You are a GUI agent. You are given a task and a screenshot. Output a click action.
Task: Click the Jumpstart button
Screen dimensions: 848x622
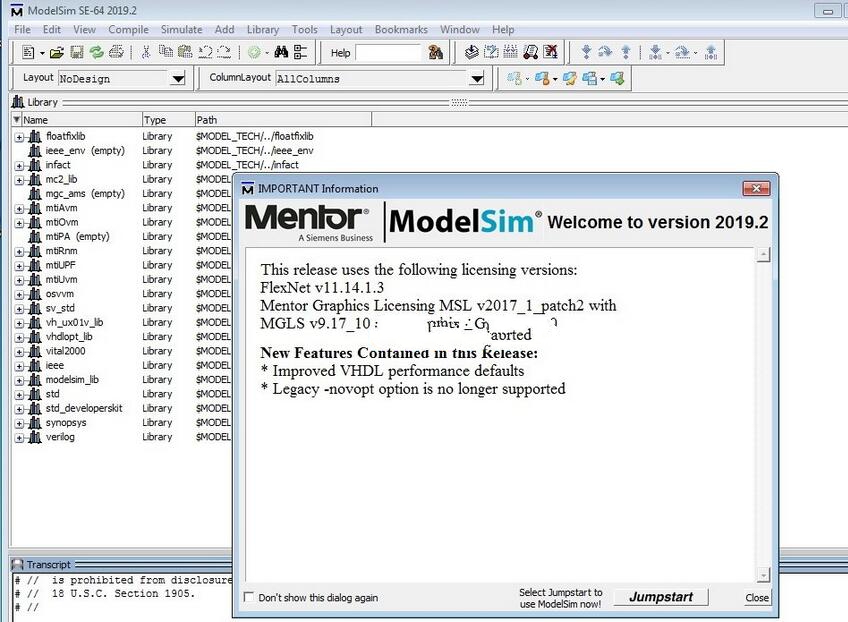click(x=661, y=597)
